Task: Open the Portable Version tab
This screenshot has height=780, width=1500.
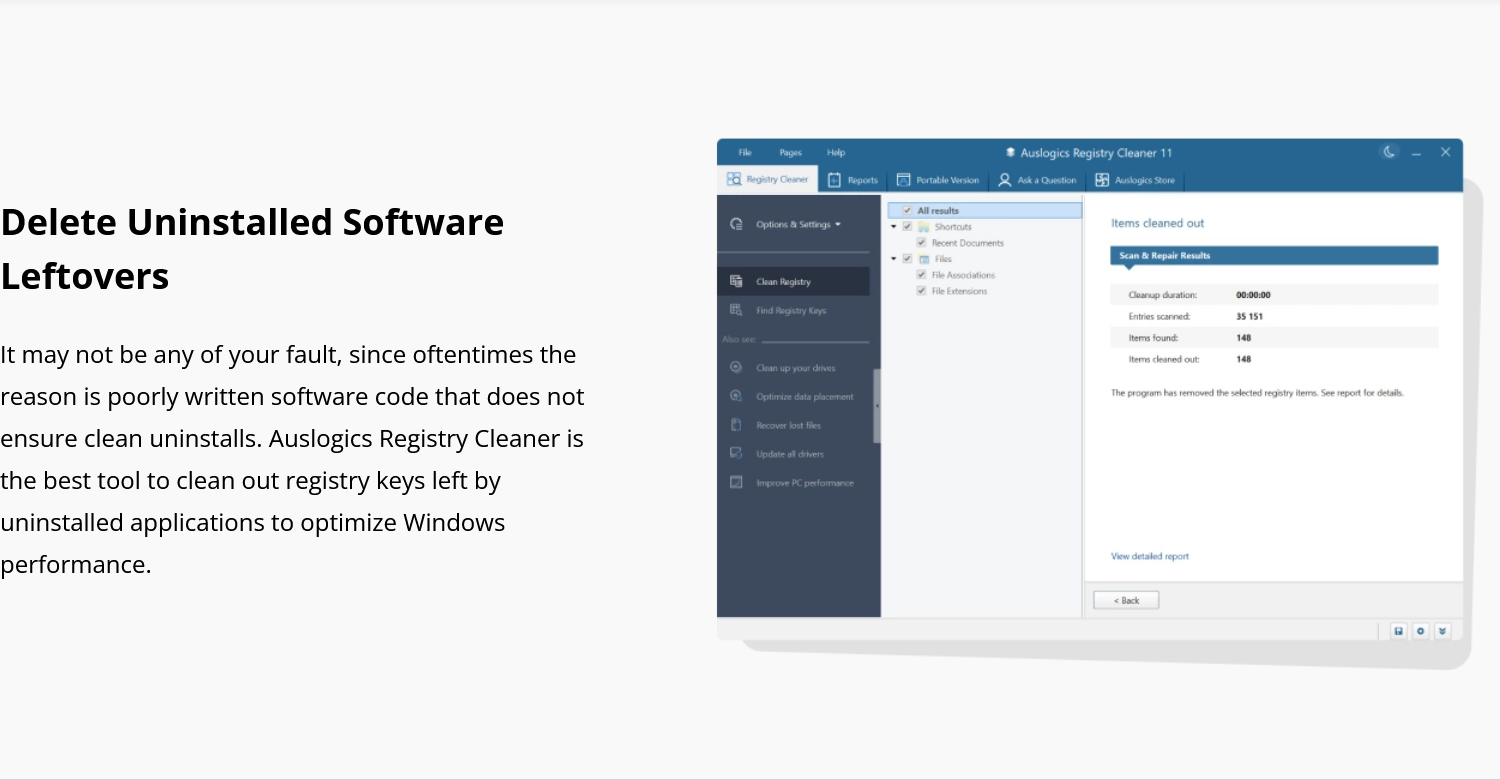Action: [938, 180]
